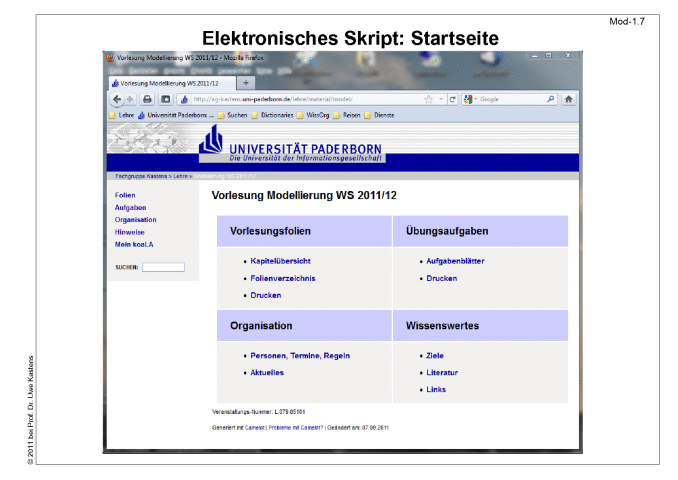Click the Veranstaltungs-Nummer text line
This screenshot has height=480, width=678.
tap(259, 412)
